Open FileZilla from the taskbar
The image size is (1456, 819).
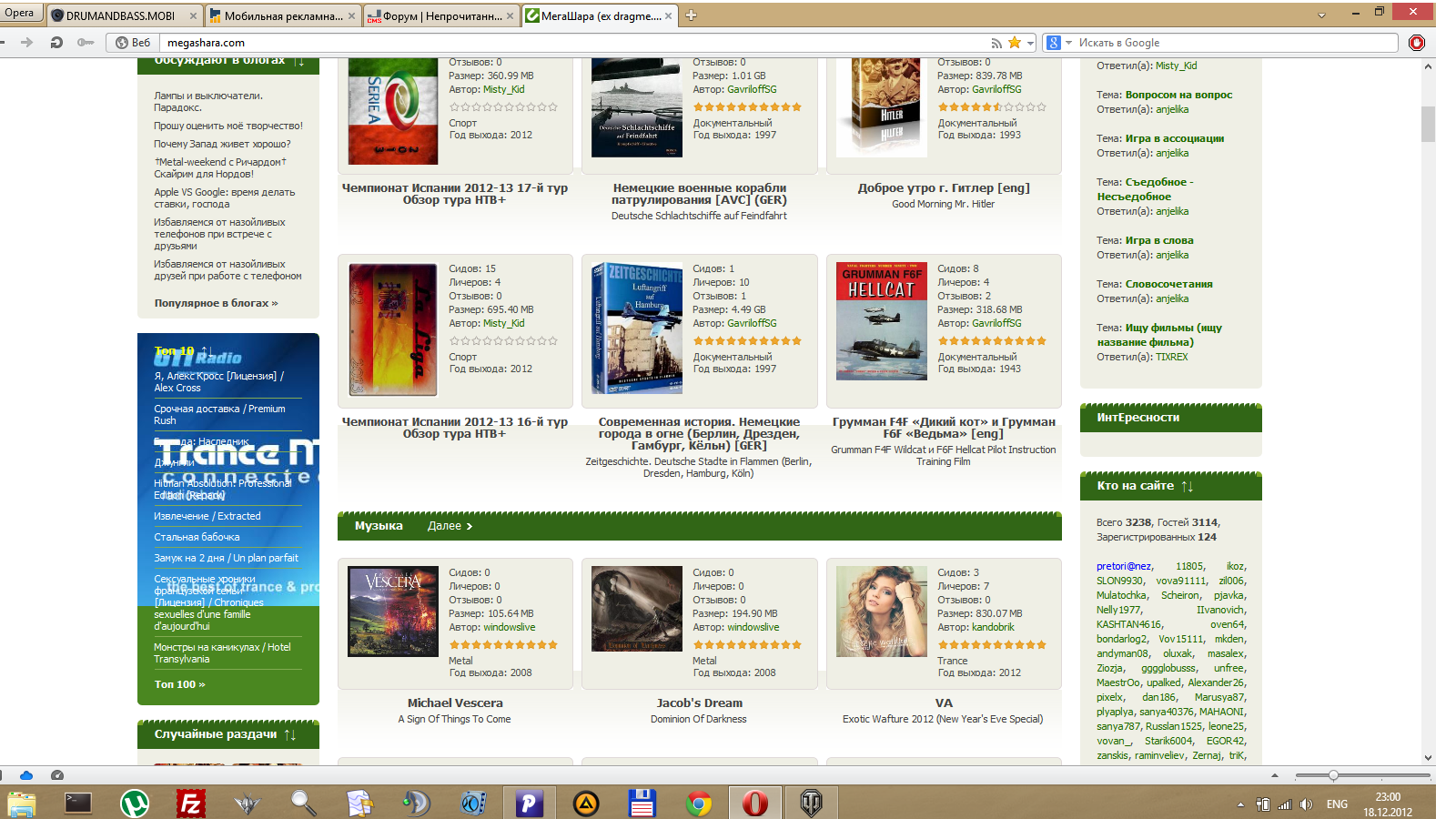coord(191,804)
